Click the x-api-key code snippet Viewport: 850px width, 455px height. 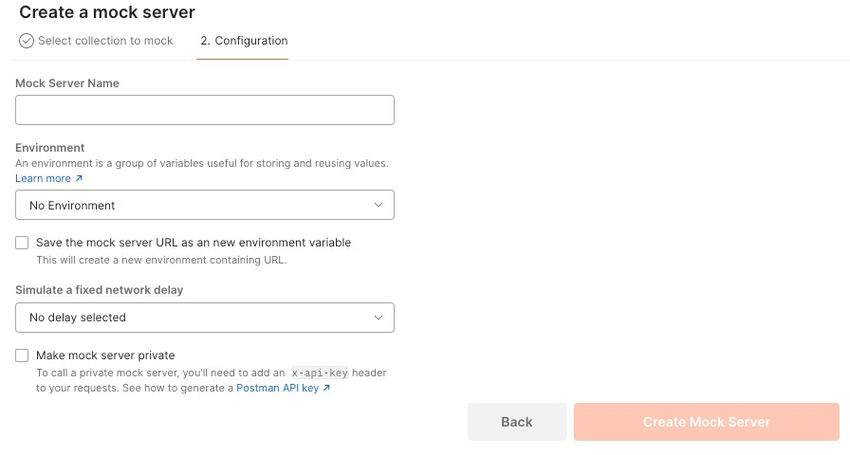point(332,373)
